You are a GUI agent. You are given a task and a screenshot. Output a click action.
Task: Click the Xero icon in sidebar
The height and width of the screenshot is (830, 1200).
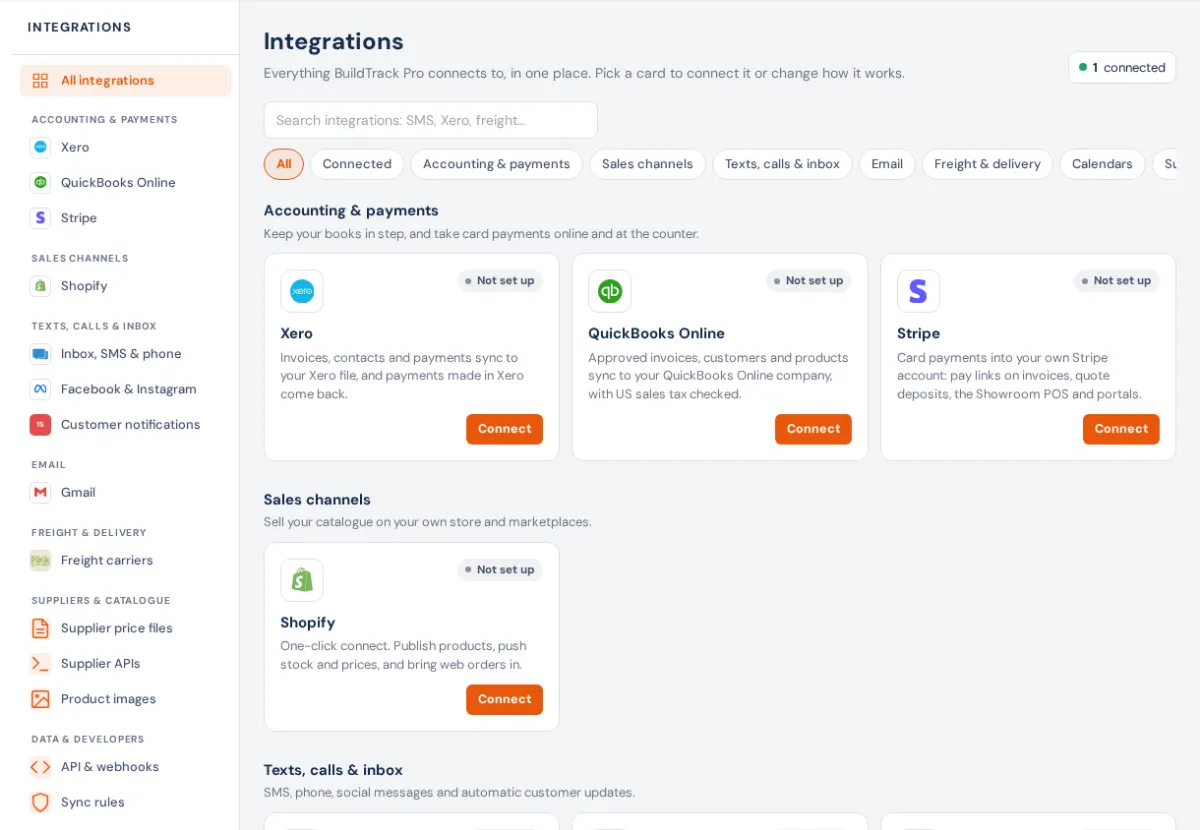click(x=40, y=147)
